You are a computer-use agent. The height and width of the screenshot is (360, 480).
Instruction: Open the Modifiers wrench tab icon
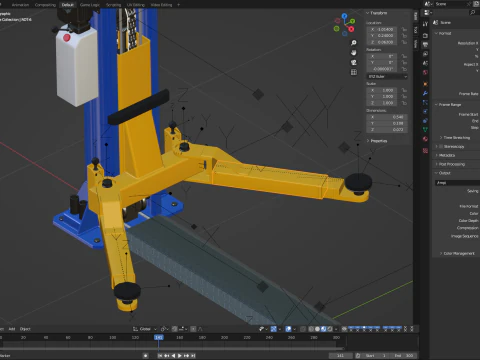425,93
